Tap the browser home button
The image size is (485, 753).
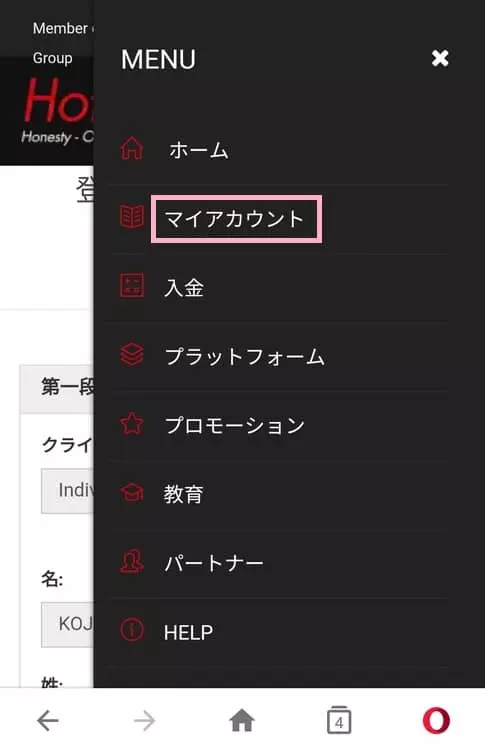[x=242, y=720]
